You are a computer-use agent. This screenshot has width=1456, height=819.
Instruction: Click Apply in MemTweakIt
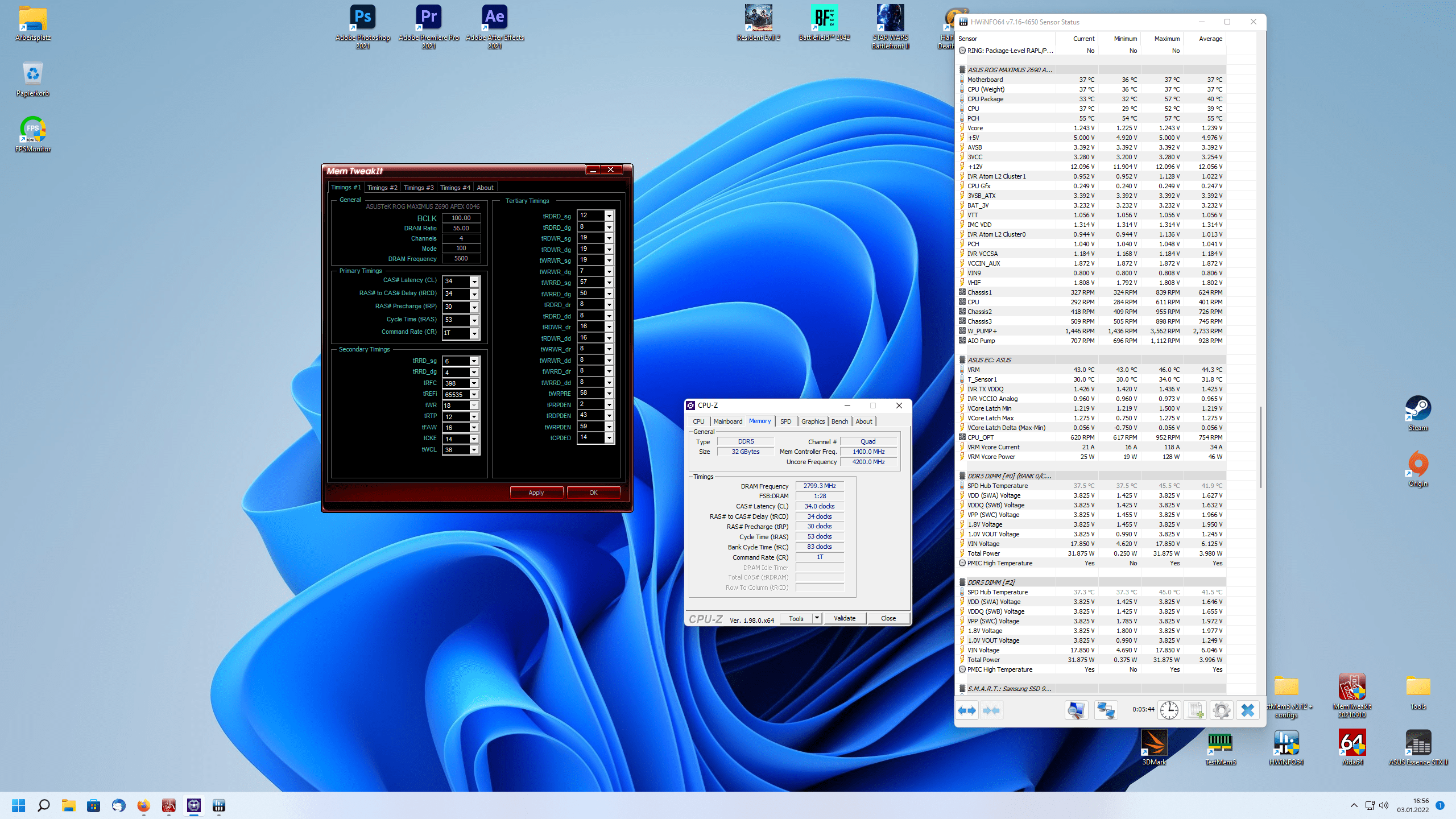pyautogui.click(x=536, y=493)
